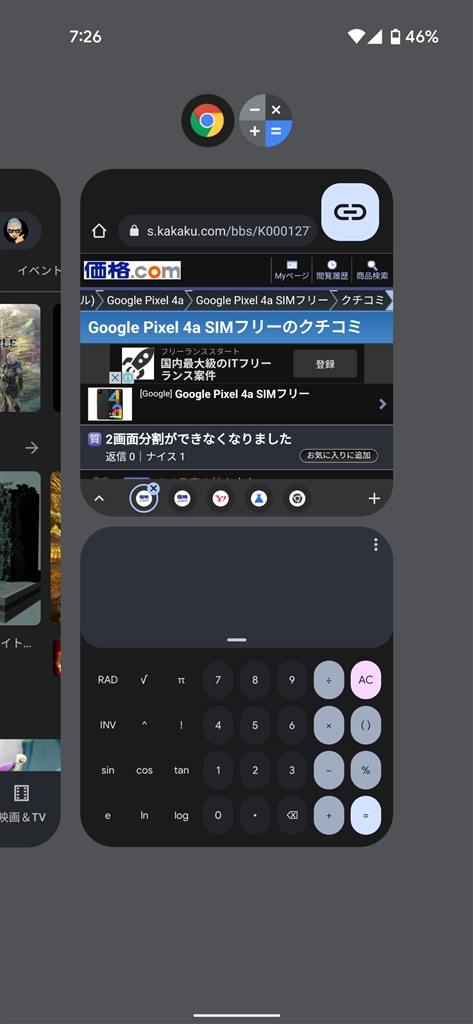Tap the factorial ! key

182,725
